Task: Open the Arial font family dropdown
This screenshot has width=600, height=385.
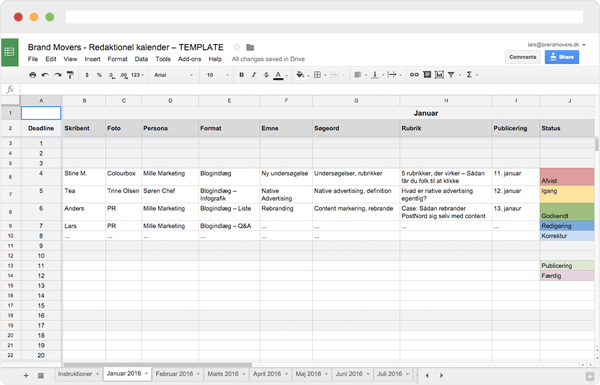Action: click(x=174, y=75)
